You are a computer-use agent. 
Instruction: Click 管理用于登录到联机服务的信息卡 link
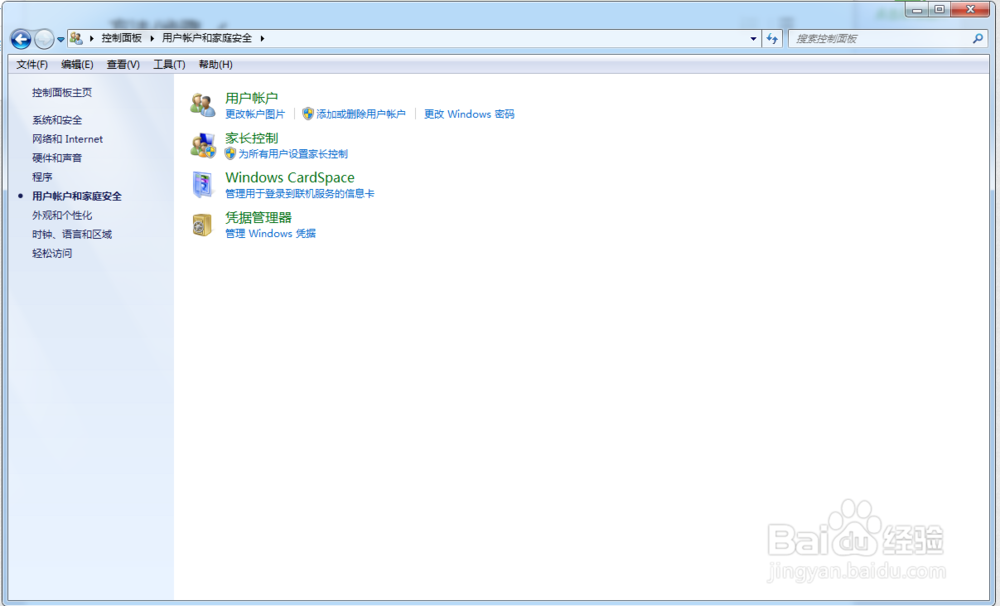[300, 194]
